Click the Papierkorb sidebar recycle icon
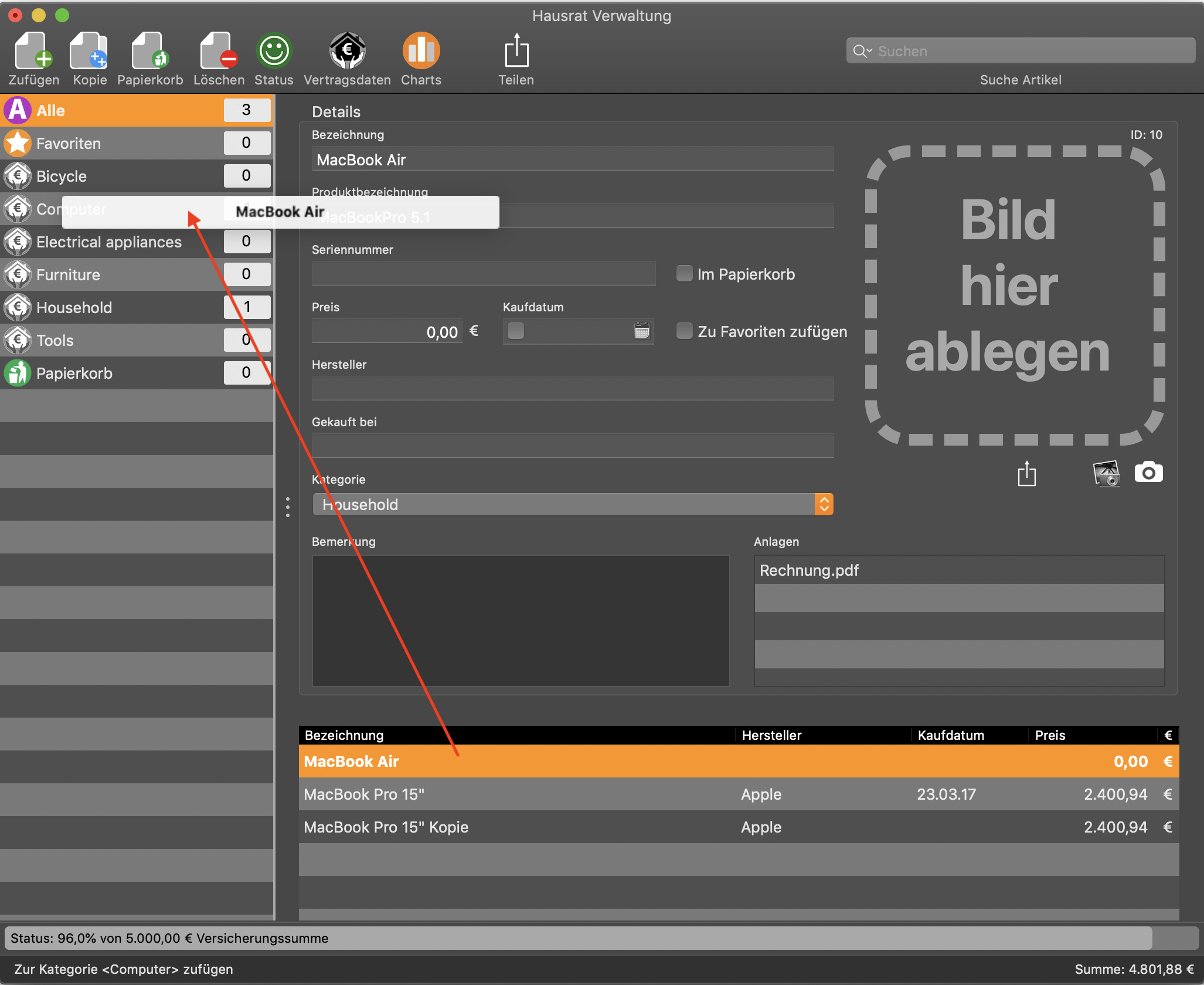The image size is (1204, 985). click(18, 373)
